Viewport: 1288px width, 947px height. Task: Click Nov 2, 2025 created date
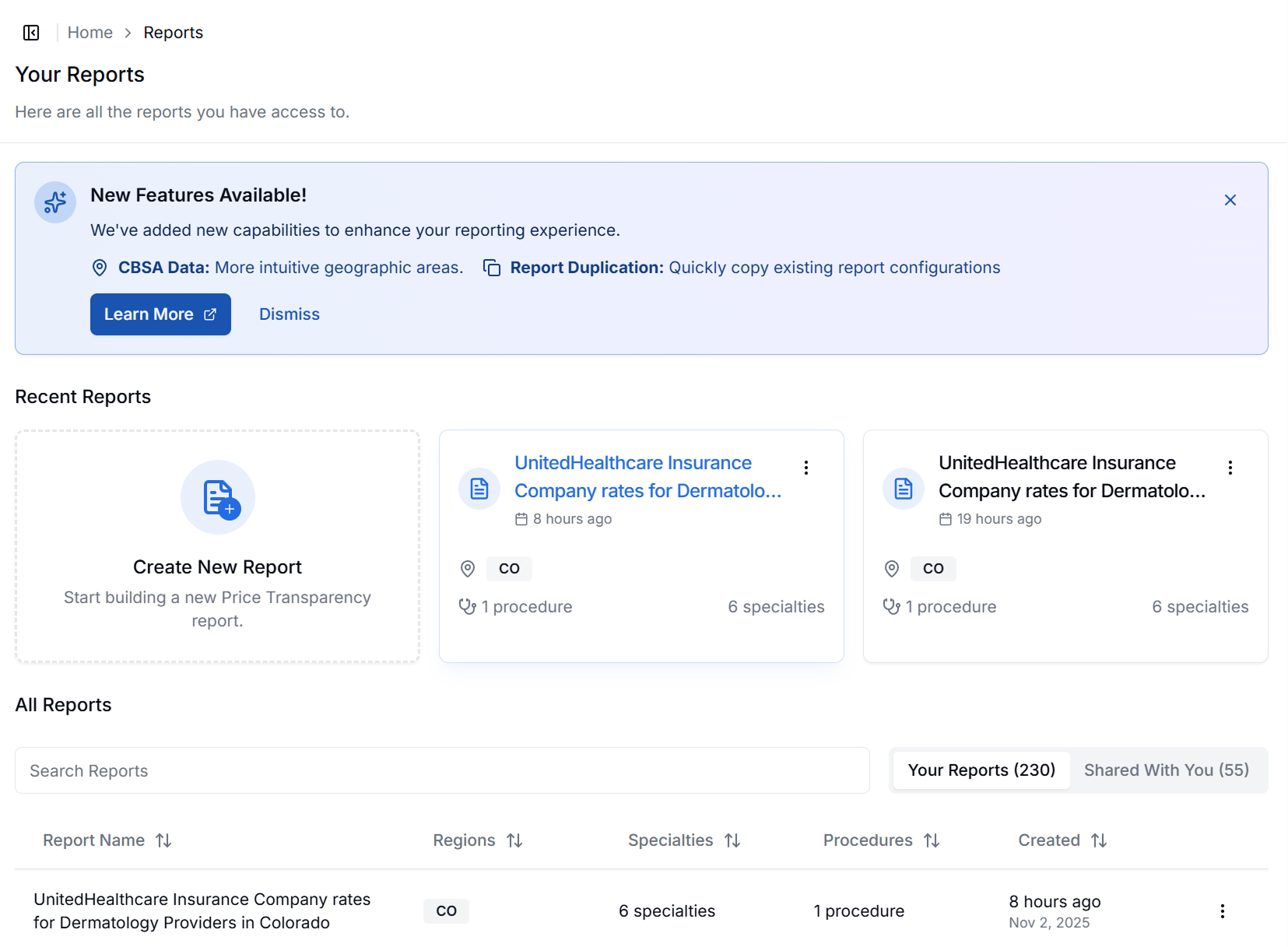pos(1049,923)
